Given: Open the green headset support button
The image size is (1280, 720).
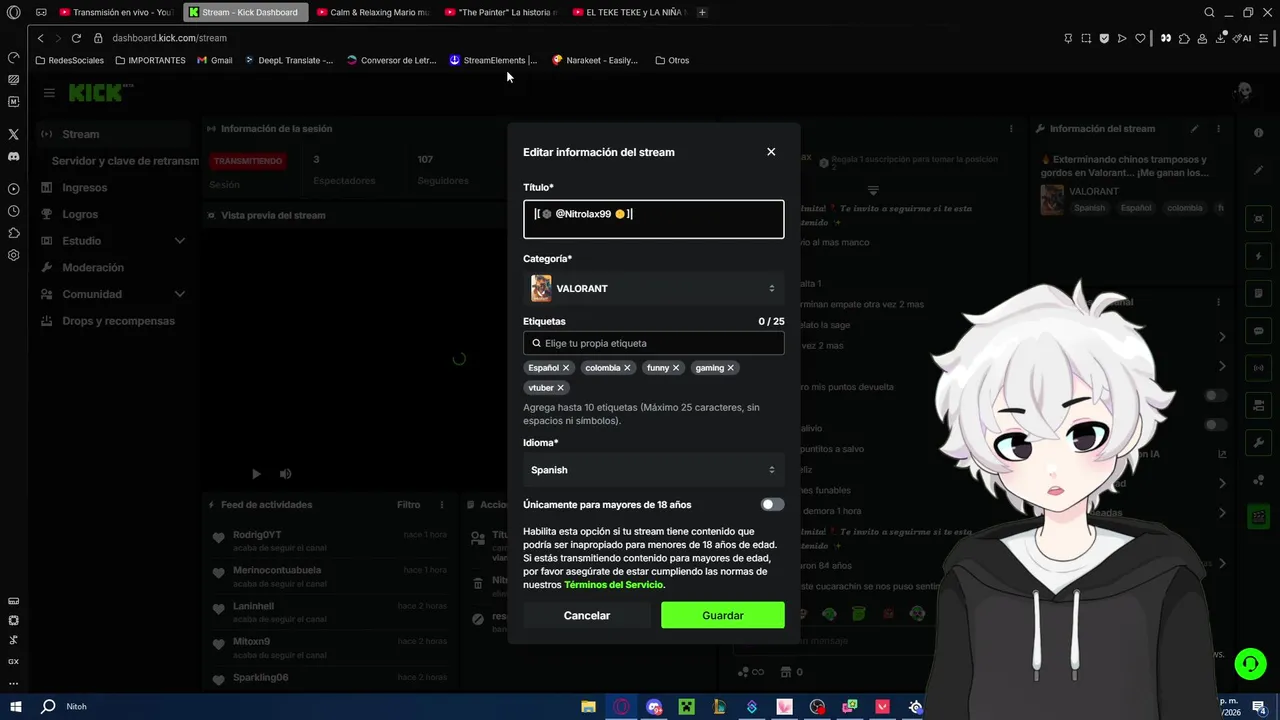Looking at the screenshot, I should click(x=1249, y=663).
